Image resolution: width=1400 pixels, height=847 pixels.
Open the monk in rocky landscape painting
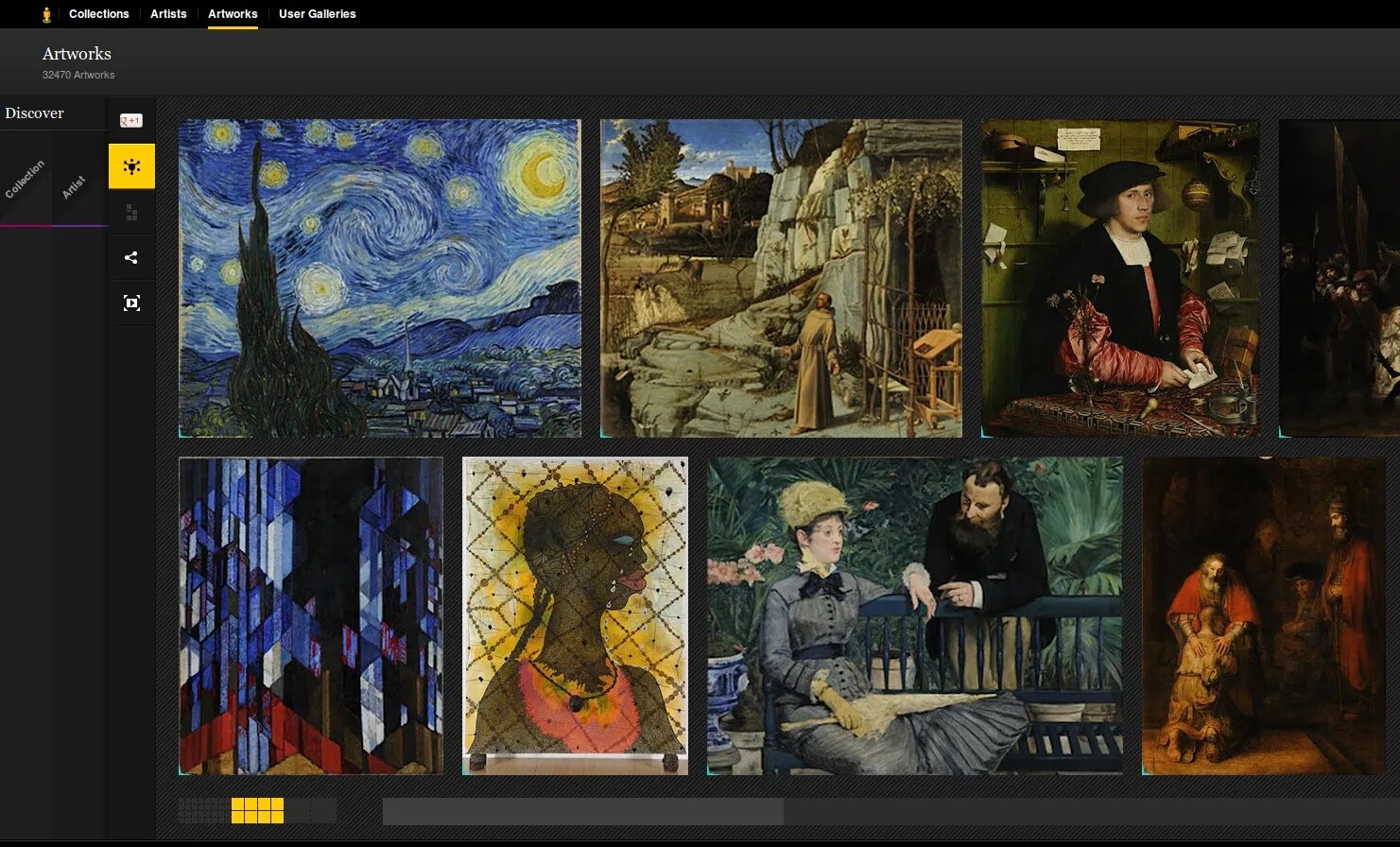coord(781,278)
